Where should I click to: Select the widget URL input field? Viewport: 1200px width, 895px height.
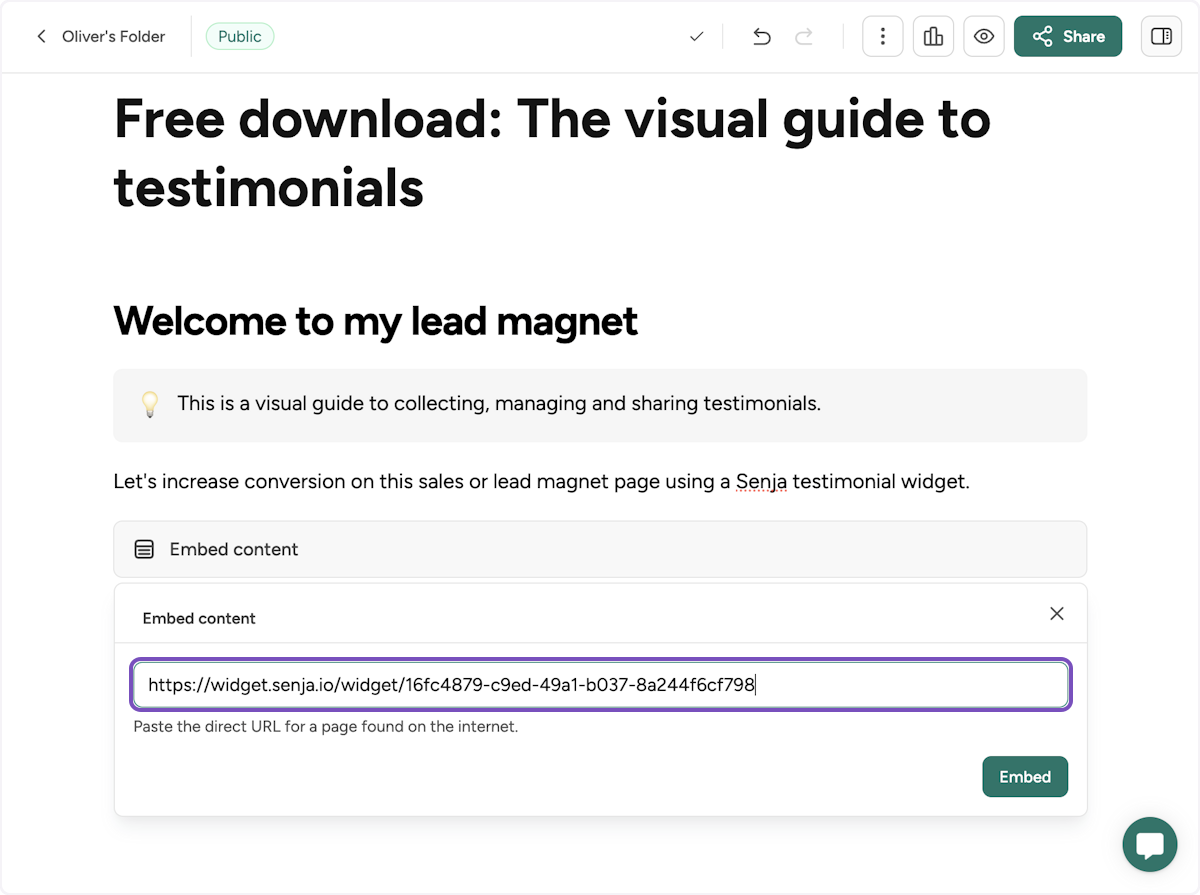pyautogui.click(x=600, y=684)
